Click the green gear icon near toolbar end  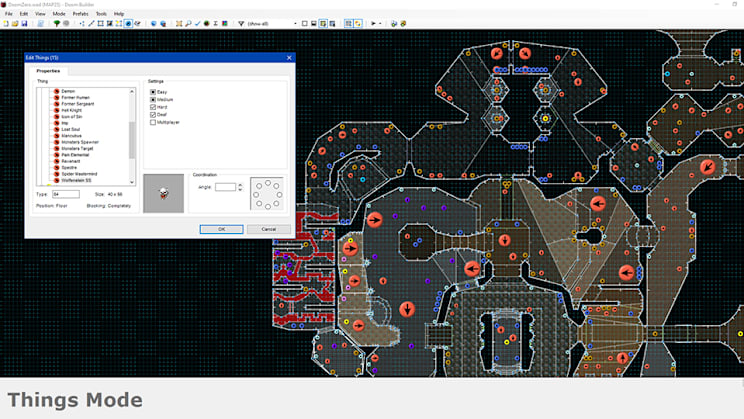(x=394, y=23)
